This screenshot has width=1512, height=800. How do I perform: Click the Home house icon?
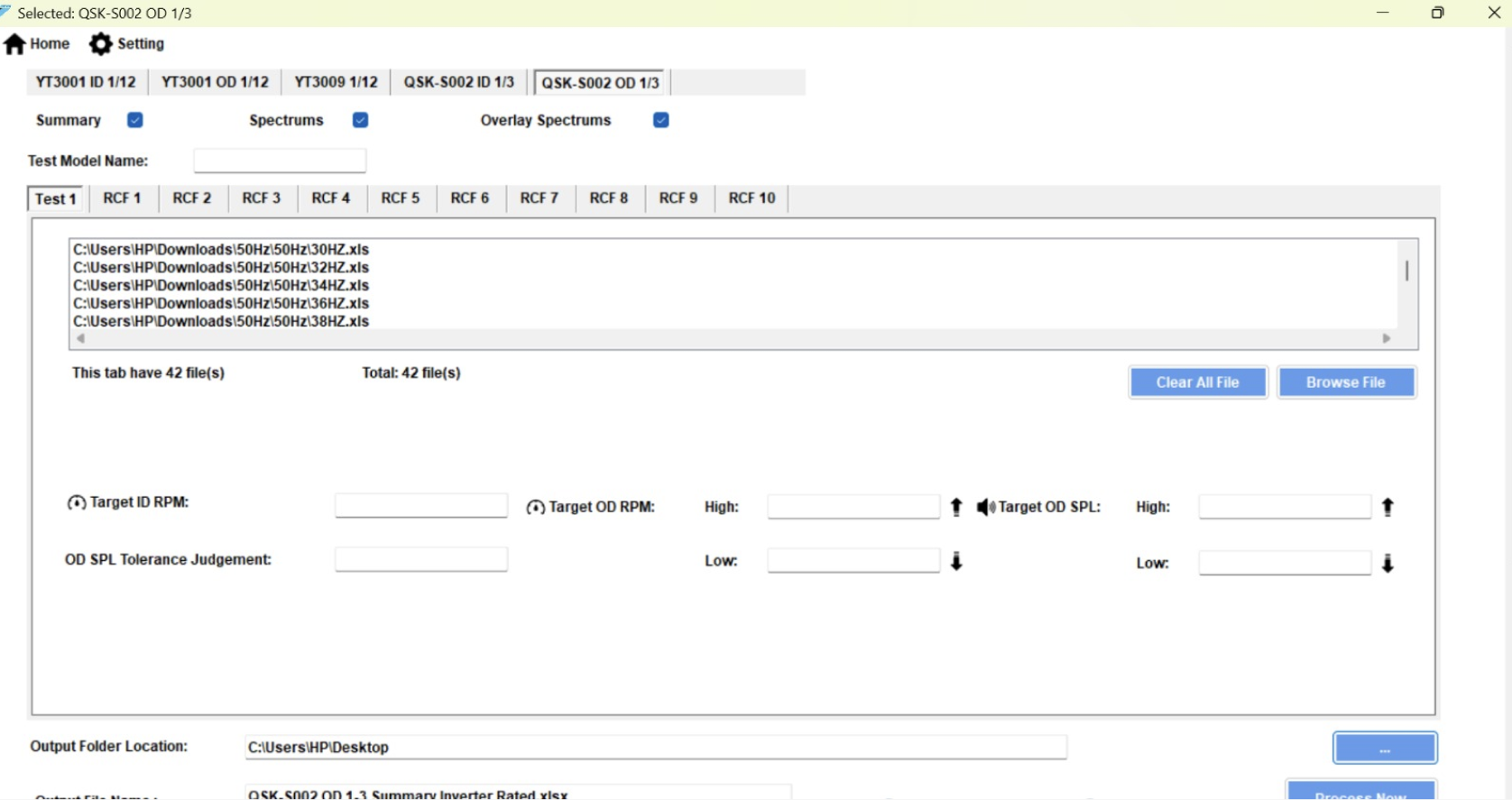coord(15,44)
